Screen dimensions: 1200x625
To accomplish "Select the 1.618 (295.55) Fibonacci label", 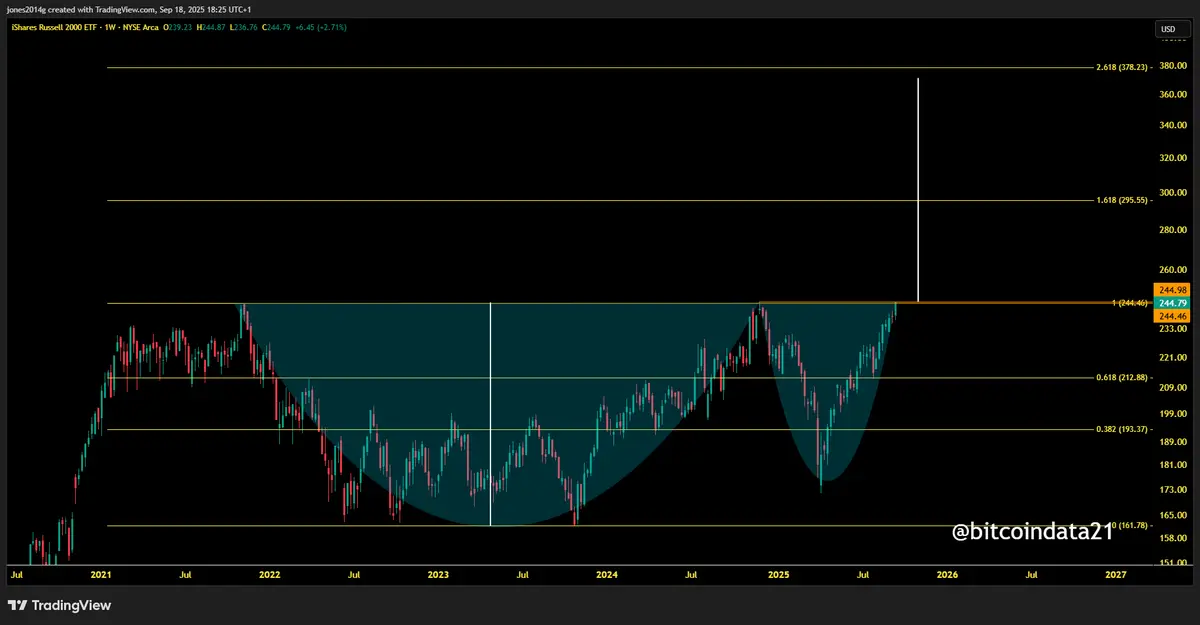I will pos(1124,201).
